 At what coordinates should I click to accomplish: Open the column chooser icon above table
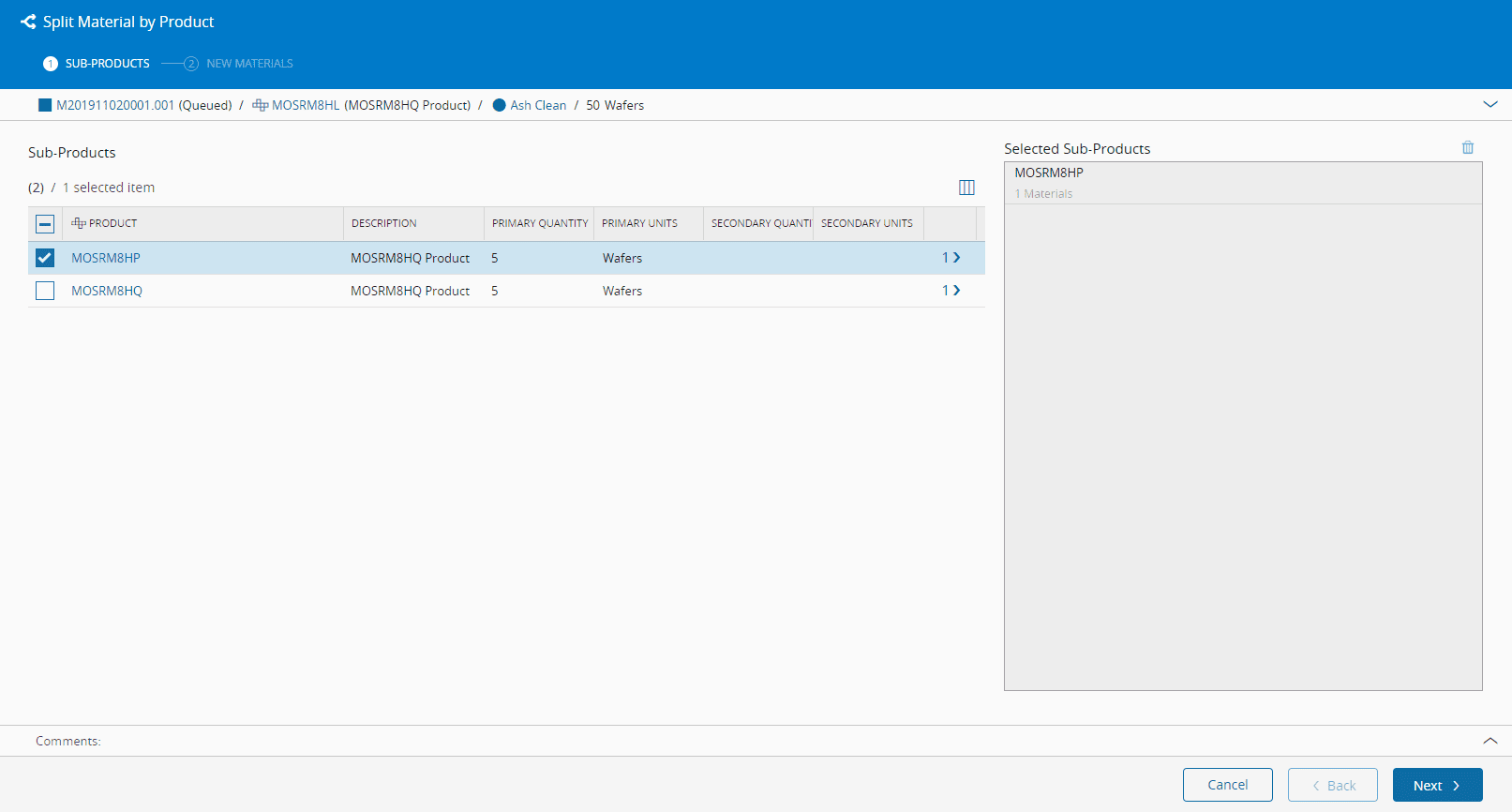pyautogui.click(x=966, y=188)
